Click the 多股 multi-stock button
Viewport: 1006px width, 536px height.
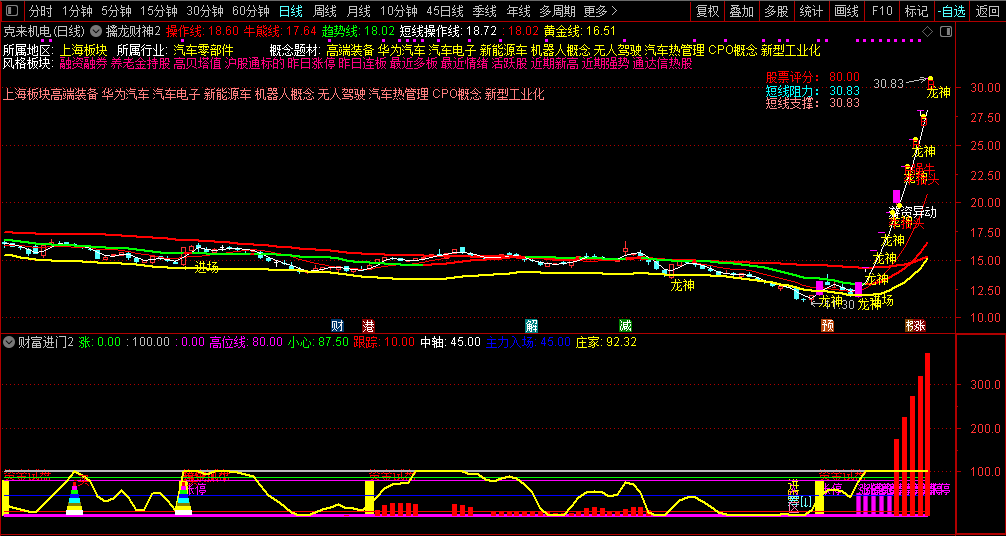[777, 10]
